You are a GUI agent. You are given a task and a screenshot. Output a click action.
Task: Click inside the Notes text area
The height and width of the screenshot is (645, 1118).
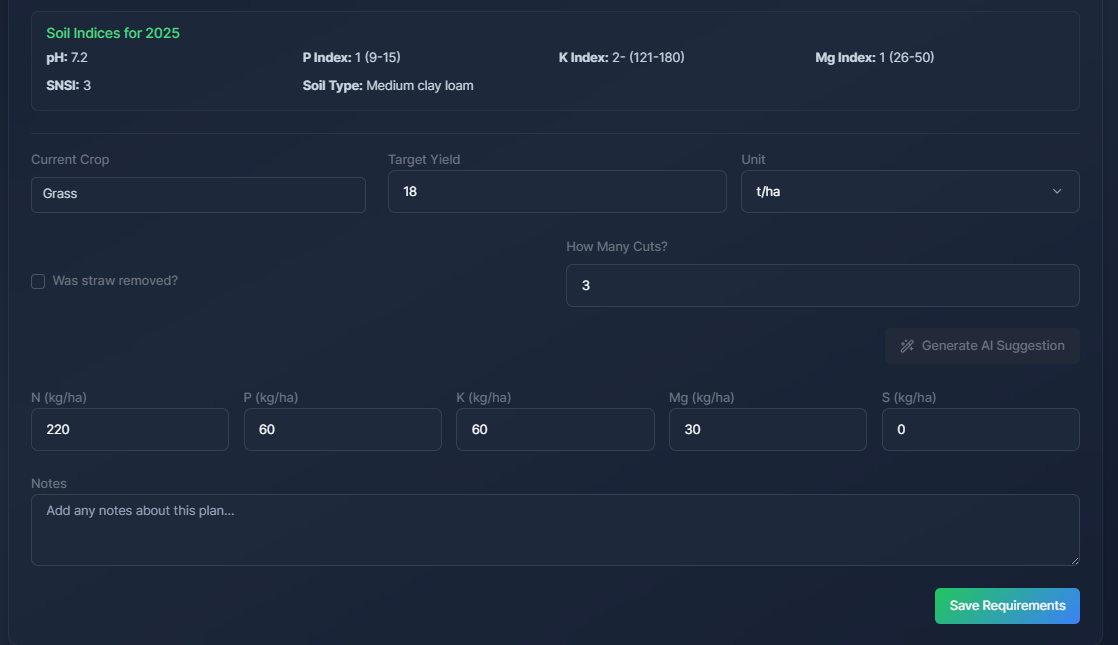pos(555,530)
